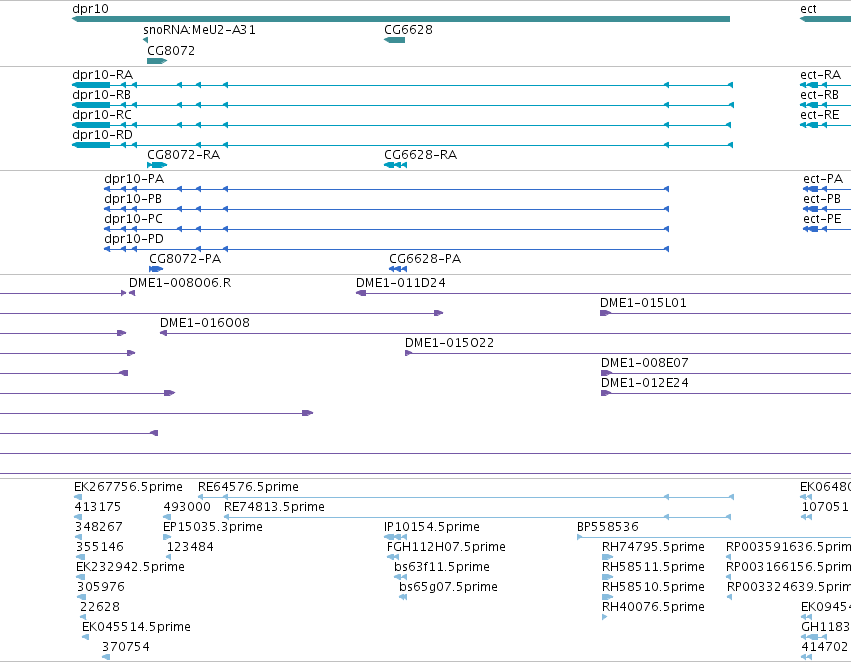Select EST bs65g07.5prime
851x662 pixels.
pos(403,598)
